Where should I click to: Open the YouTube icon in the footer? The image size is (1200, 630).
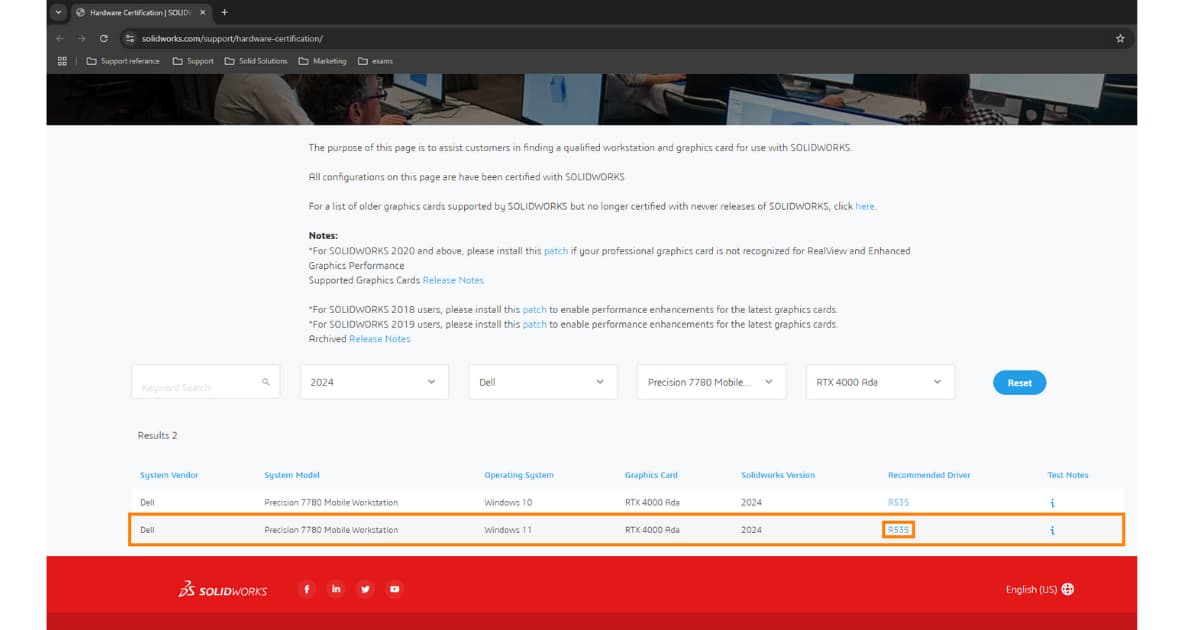click(394, 589)
